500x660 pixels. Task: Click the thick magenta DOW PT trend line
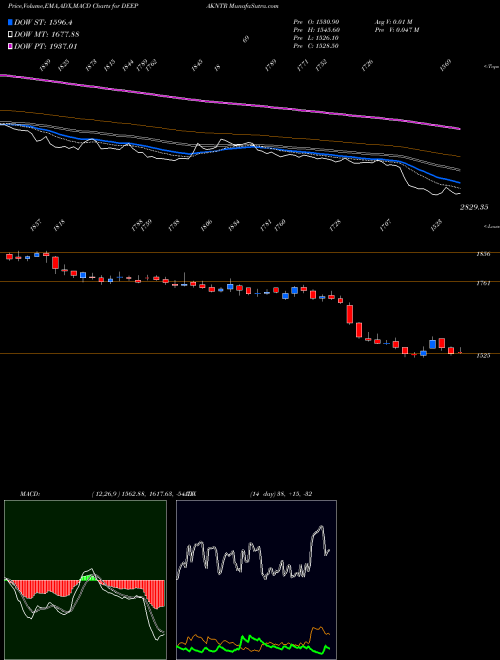pyautogui.click(x=231, y=103)
